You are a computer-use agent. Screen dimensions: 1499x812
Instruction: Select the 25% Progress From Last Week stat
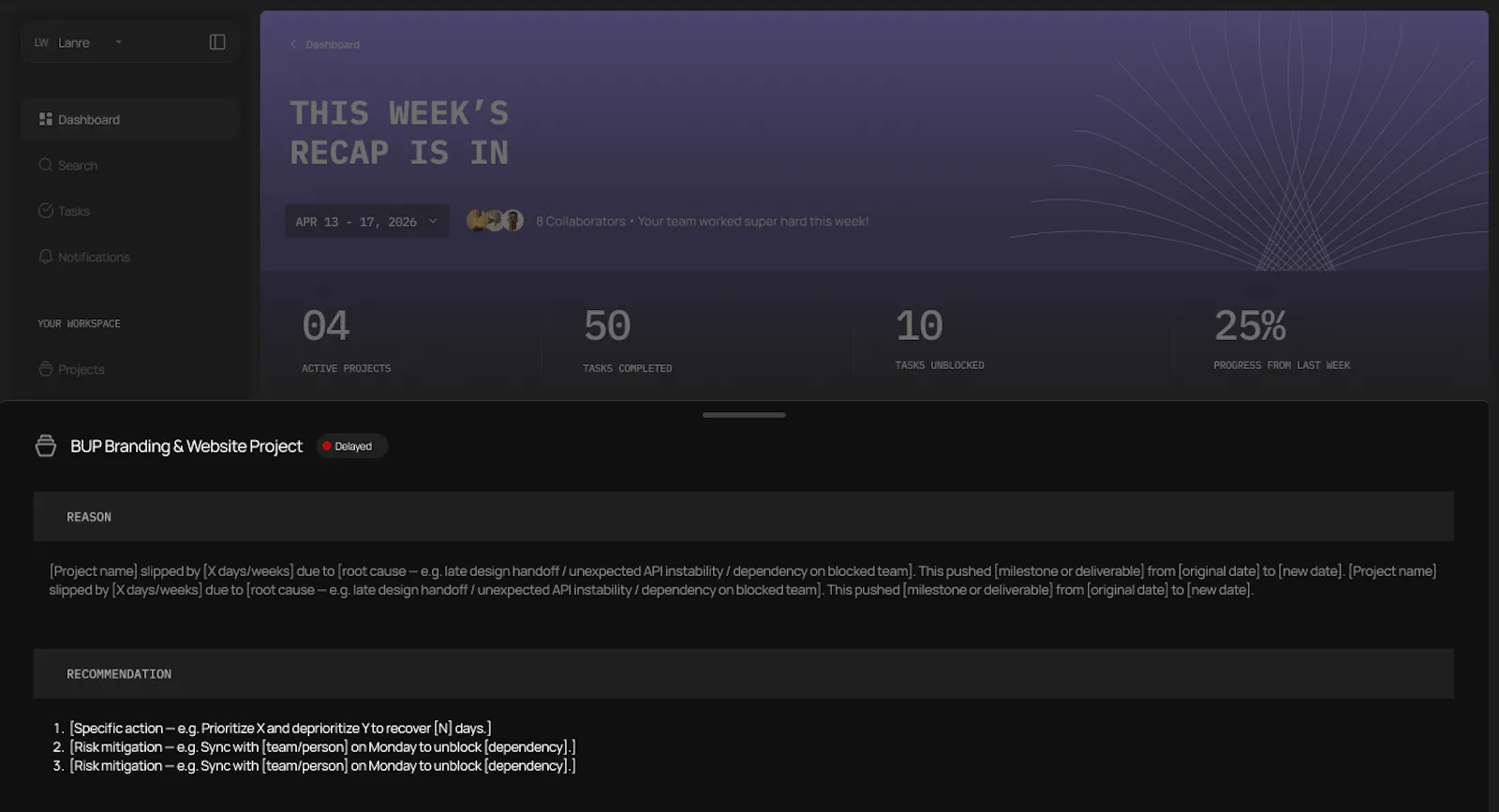pos(1282,339)
